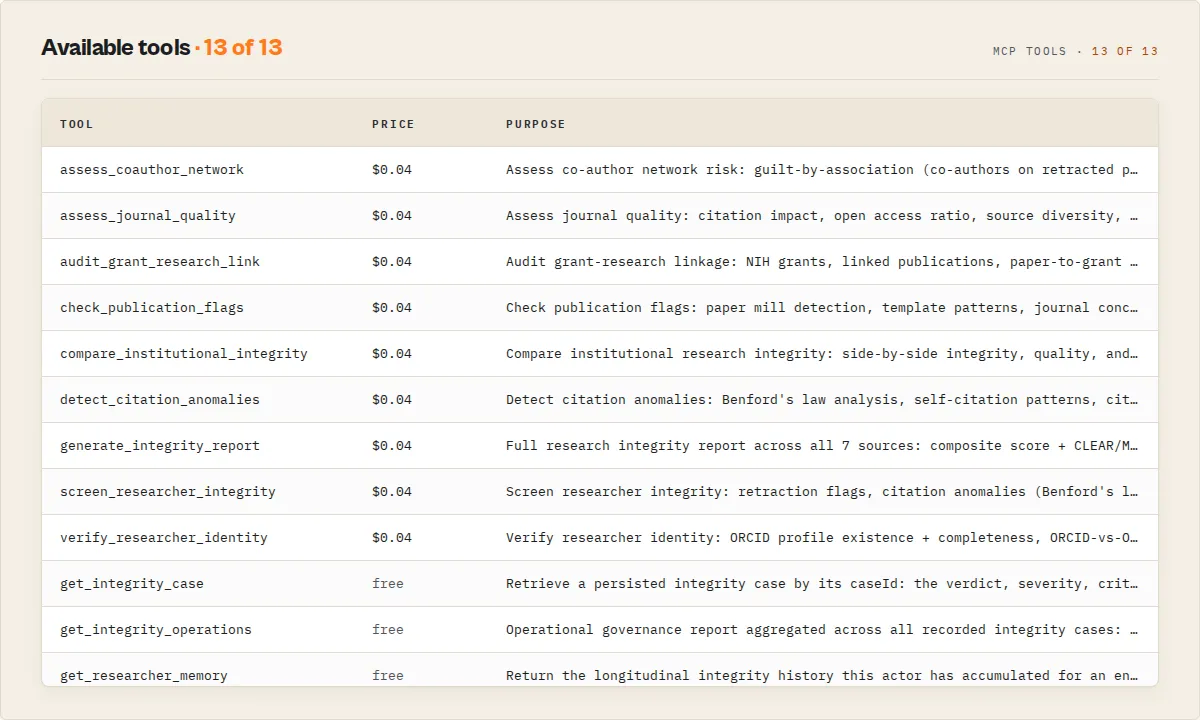
Task: Click the orange 13 of 13 count in heading
Action: coord(243,47)
